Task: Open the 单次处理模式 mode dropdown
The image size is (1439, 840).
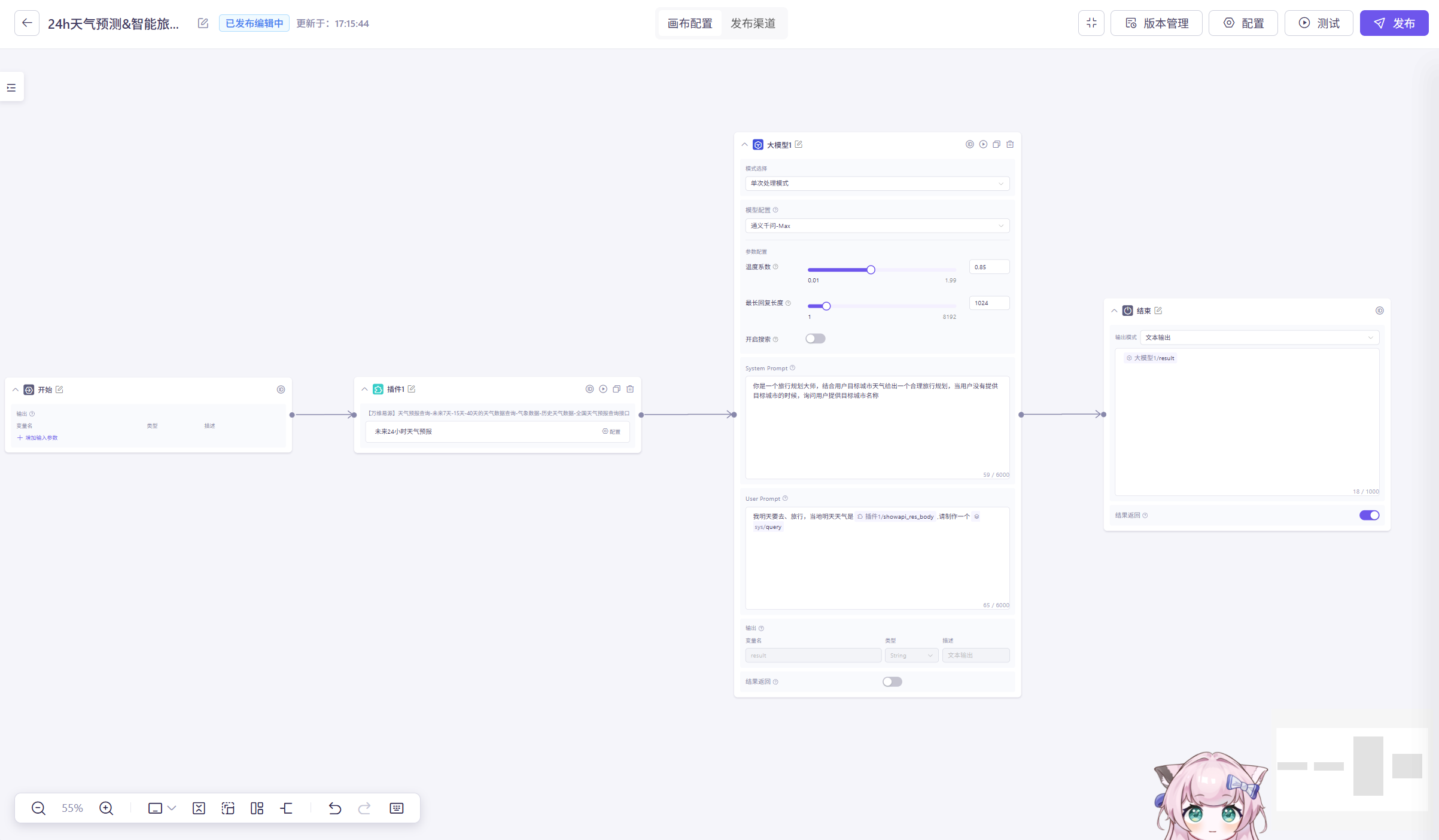Action: coord(877,183)
